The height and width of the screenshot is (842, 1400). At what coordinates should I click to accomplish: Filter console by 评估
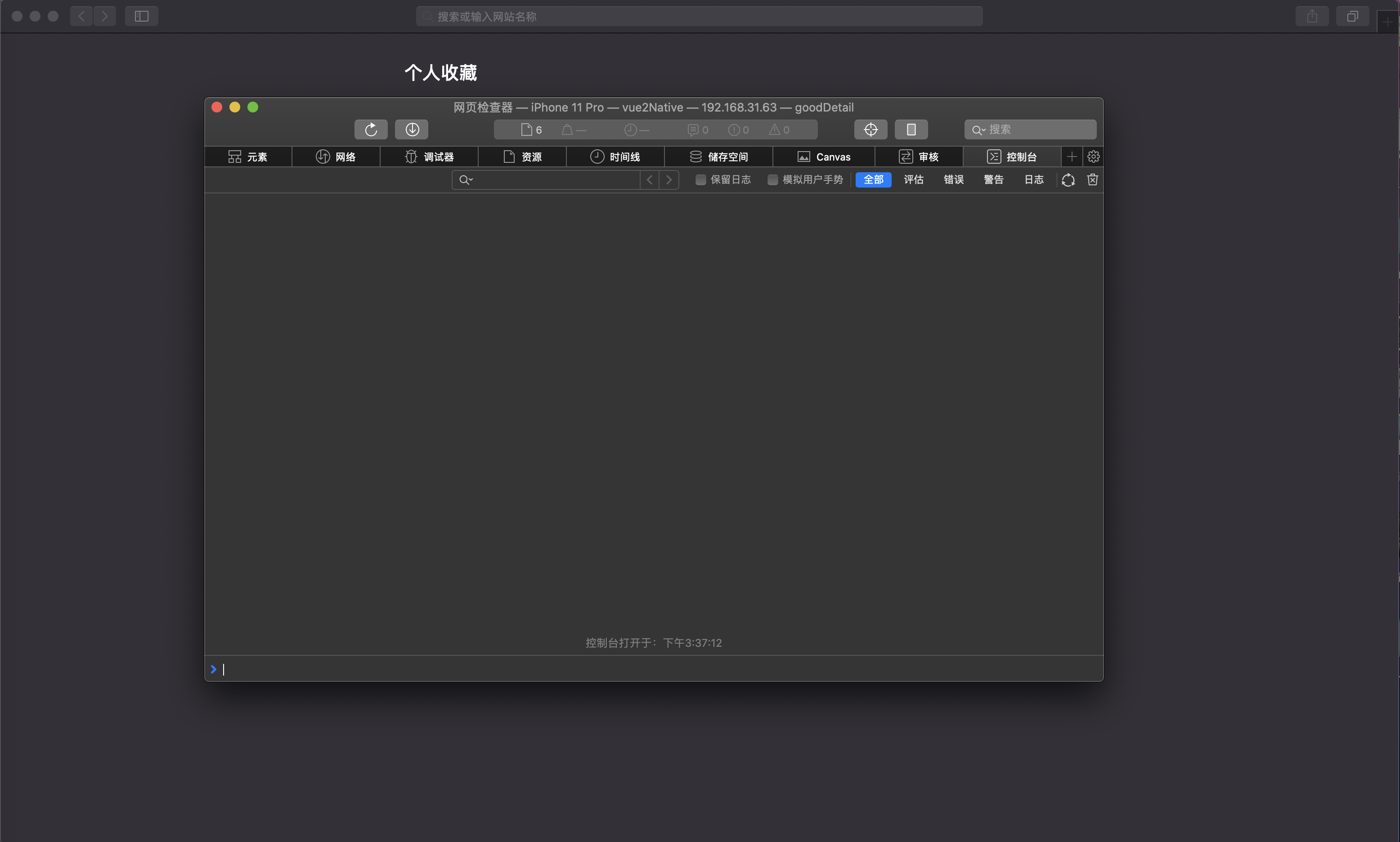click(x=914, y=180)
